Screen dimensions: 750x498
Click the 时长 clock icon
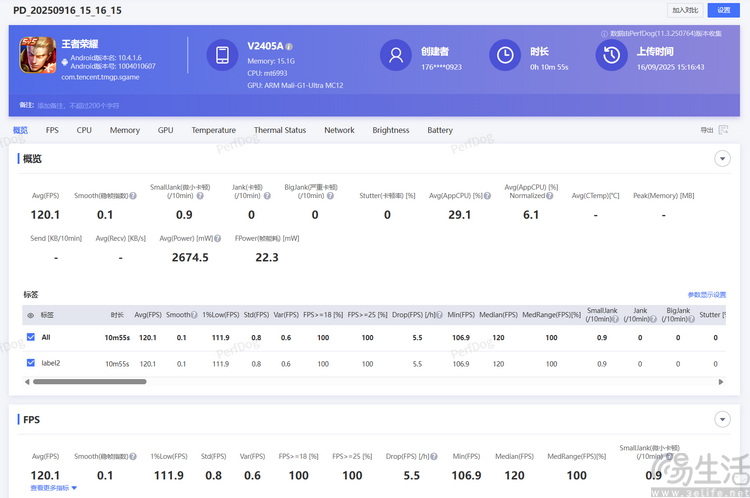505,55
